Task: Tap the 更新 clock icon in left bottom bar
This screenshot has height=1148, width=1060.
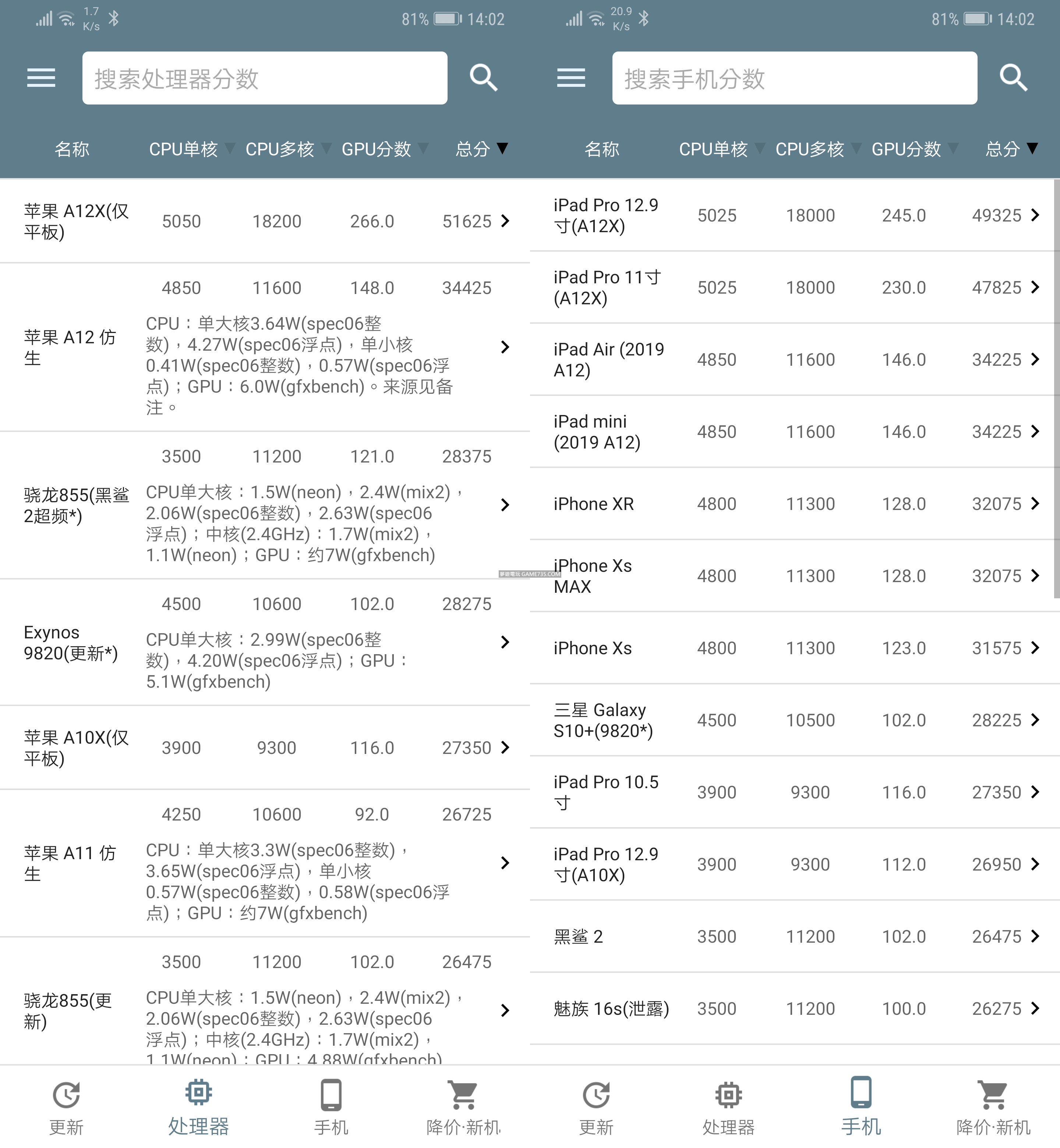Action: (67, 1095)
